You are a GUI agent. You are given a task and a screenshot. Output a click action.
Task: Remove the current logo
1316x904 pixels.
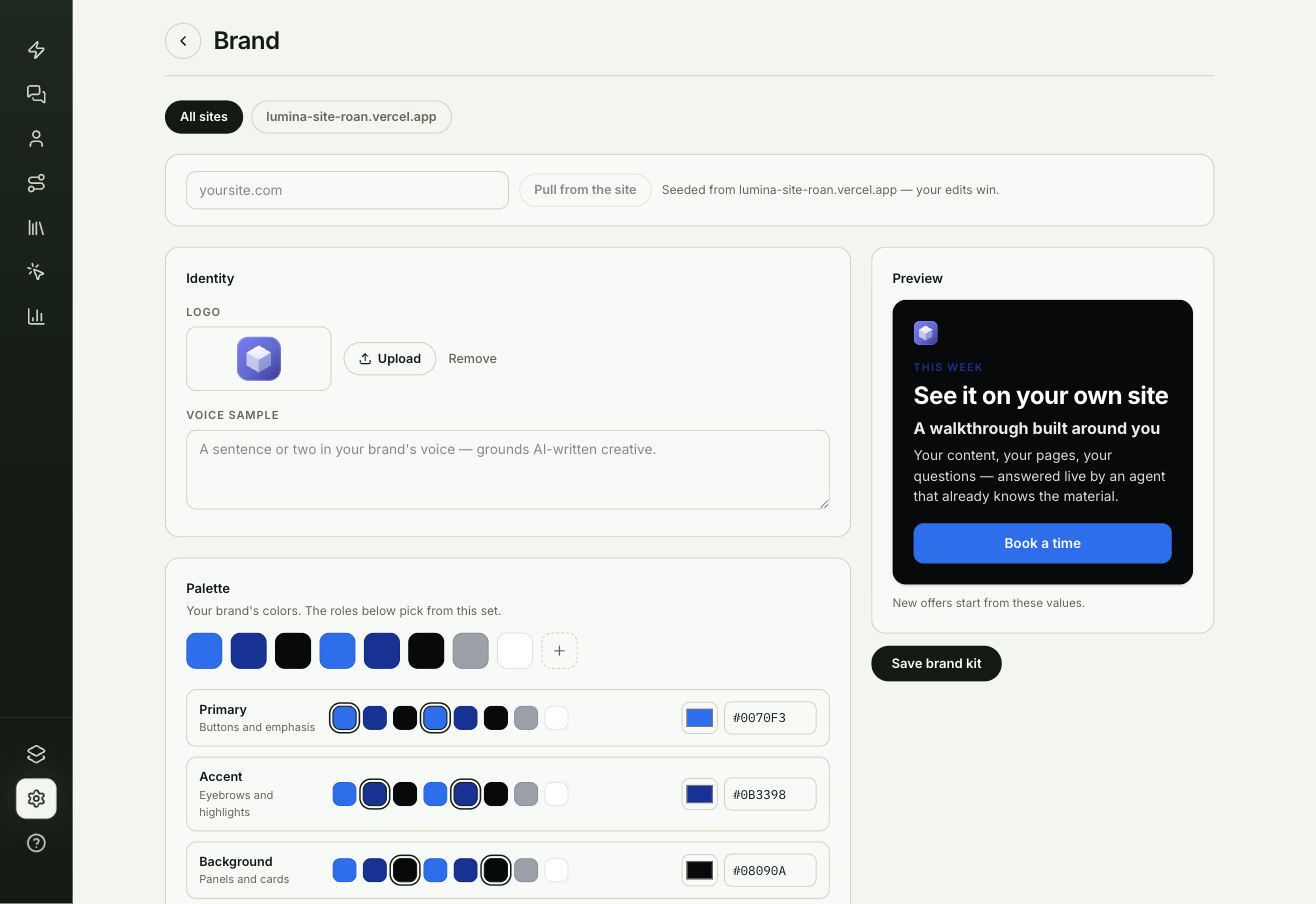pos(472,359)
